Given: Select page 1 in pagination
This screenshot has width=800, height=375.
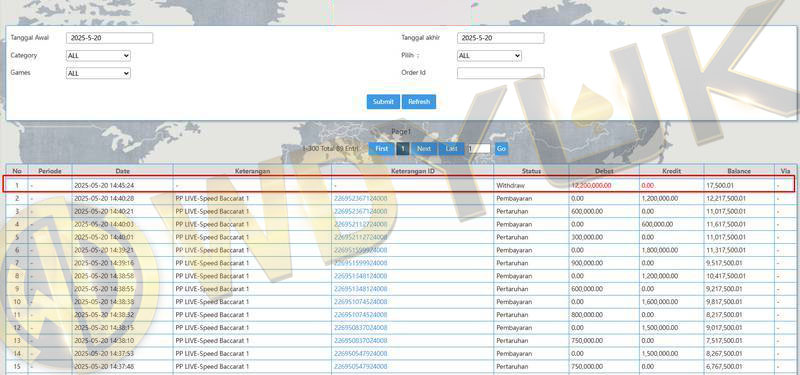Looking at the screenshot, I should pyautogui.click(x=403, y=148).
